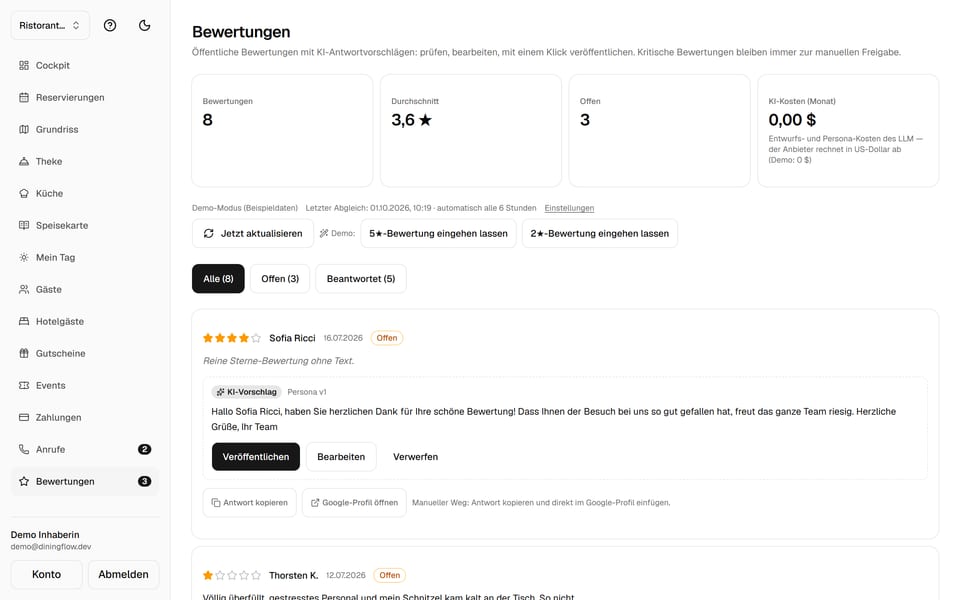Click the Durchschnitt 3,6 star card
960x600 pixels.
tap(471, 131)
